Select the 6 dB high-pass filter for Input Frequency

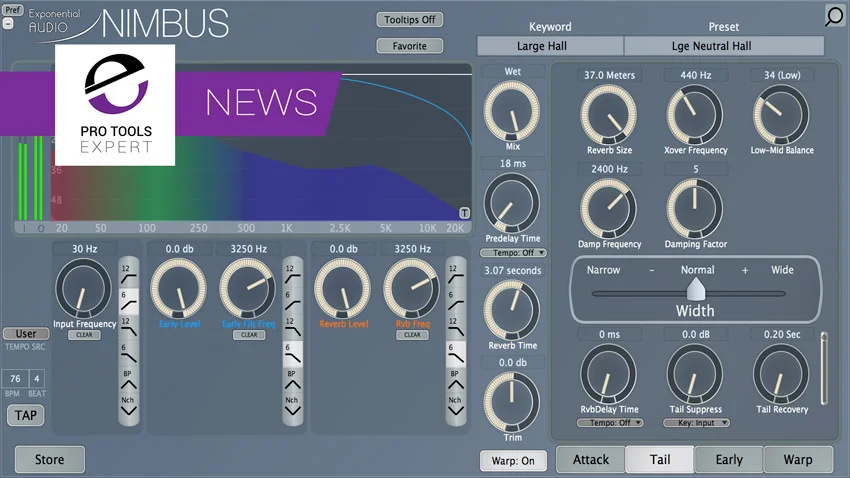click(x=128, y=301)
